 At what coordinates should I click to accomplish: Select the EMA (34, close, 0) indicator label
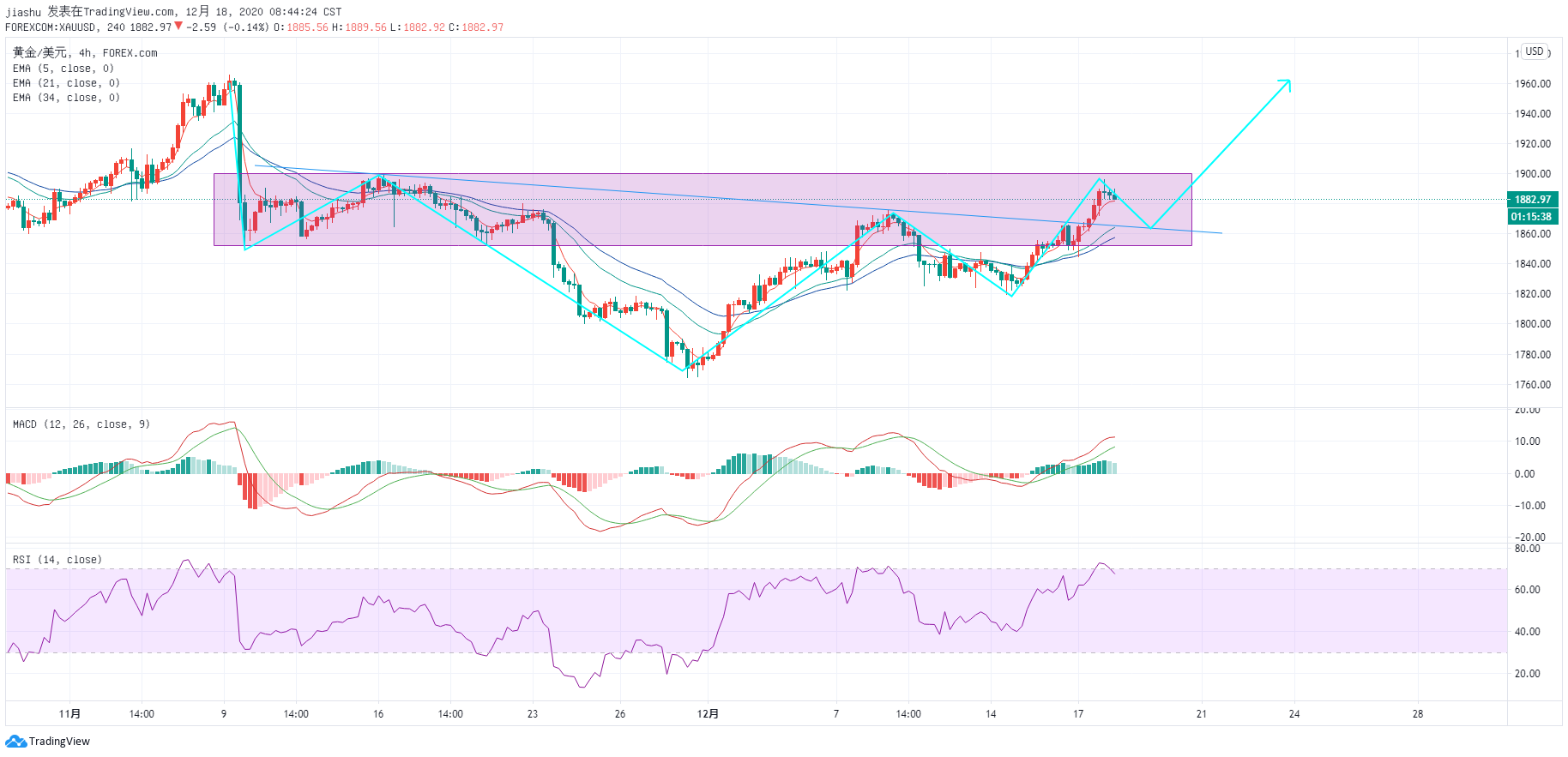pyautogui.click(x=66, y=98)
